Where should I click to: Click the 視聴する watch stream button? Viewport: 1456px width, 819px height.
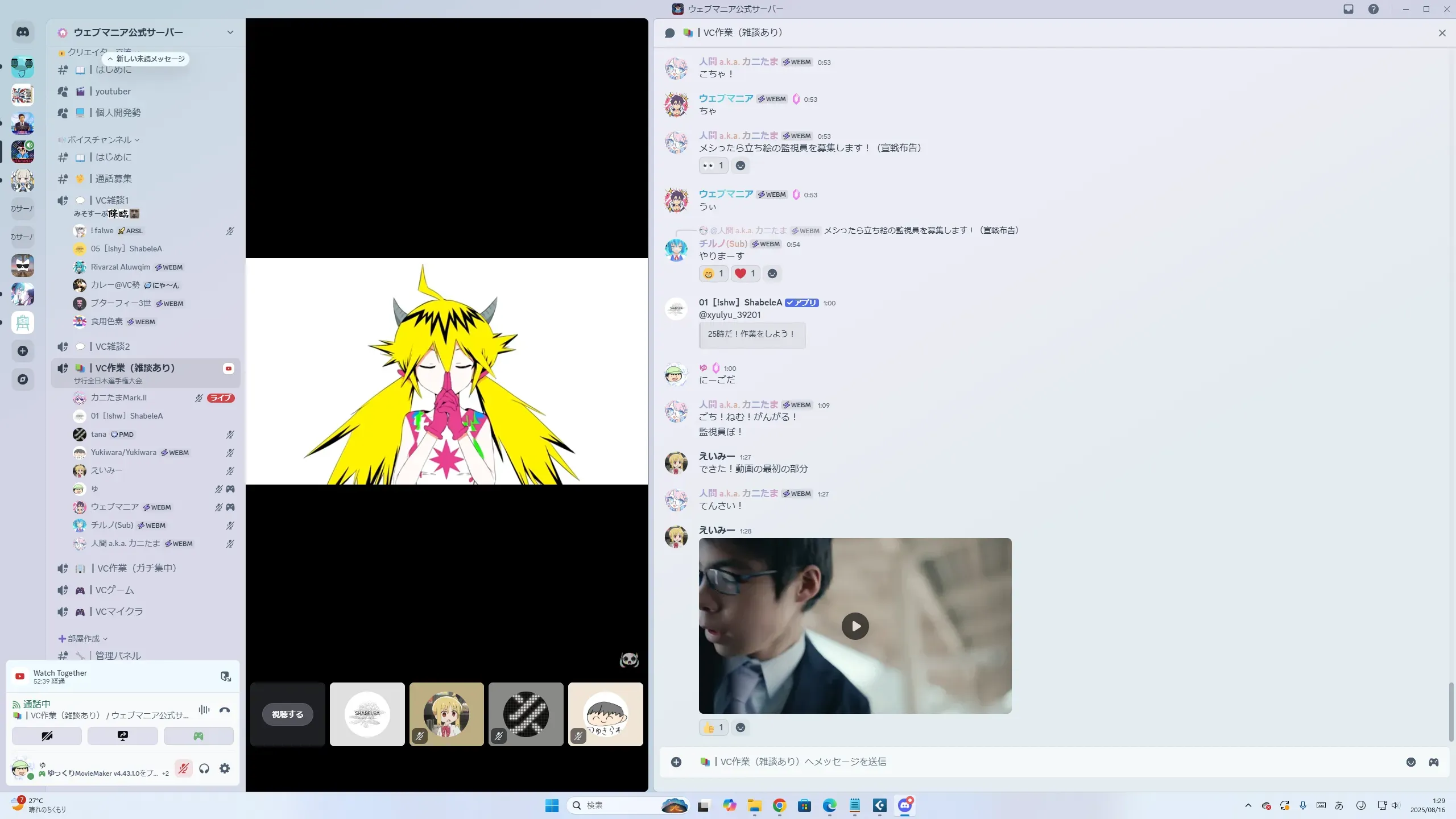pos(288,714)
